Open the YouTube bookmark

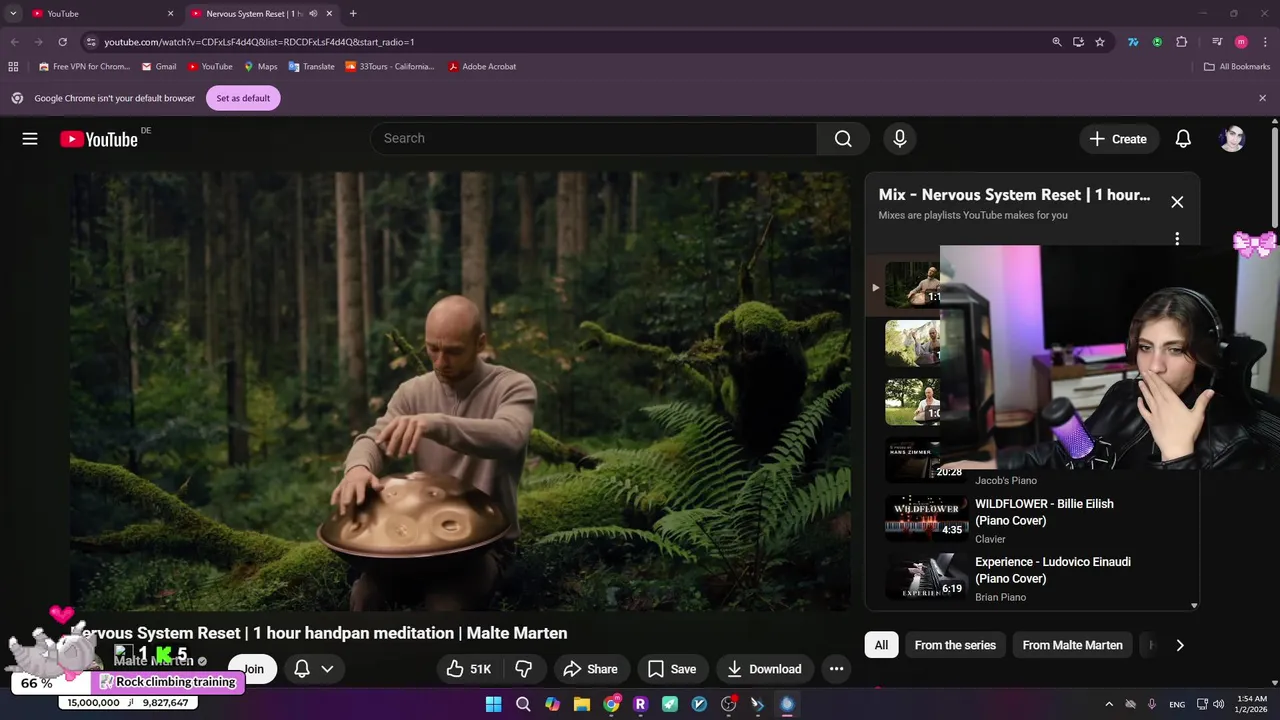[210, 67]
